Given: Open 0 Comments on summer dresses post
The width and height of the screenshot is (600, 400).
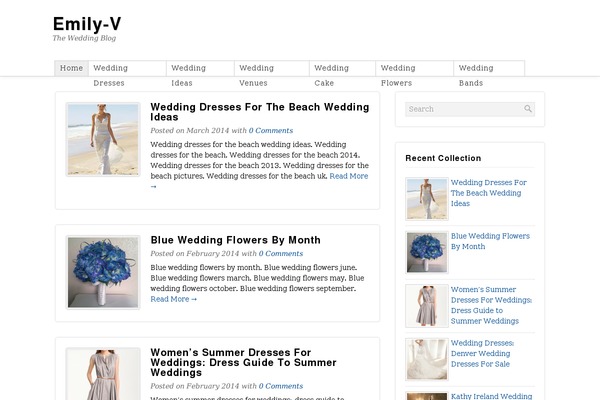Looking at the screenshot, I should [281, 386].
